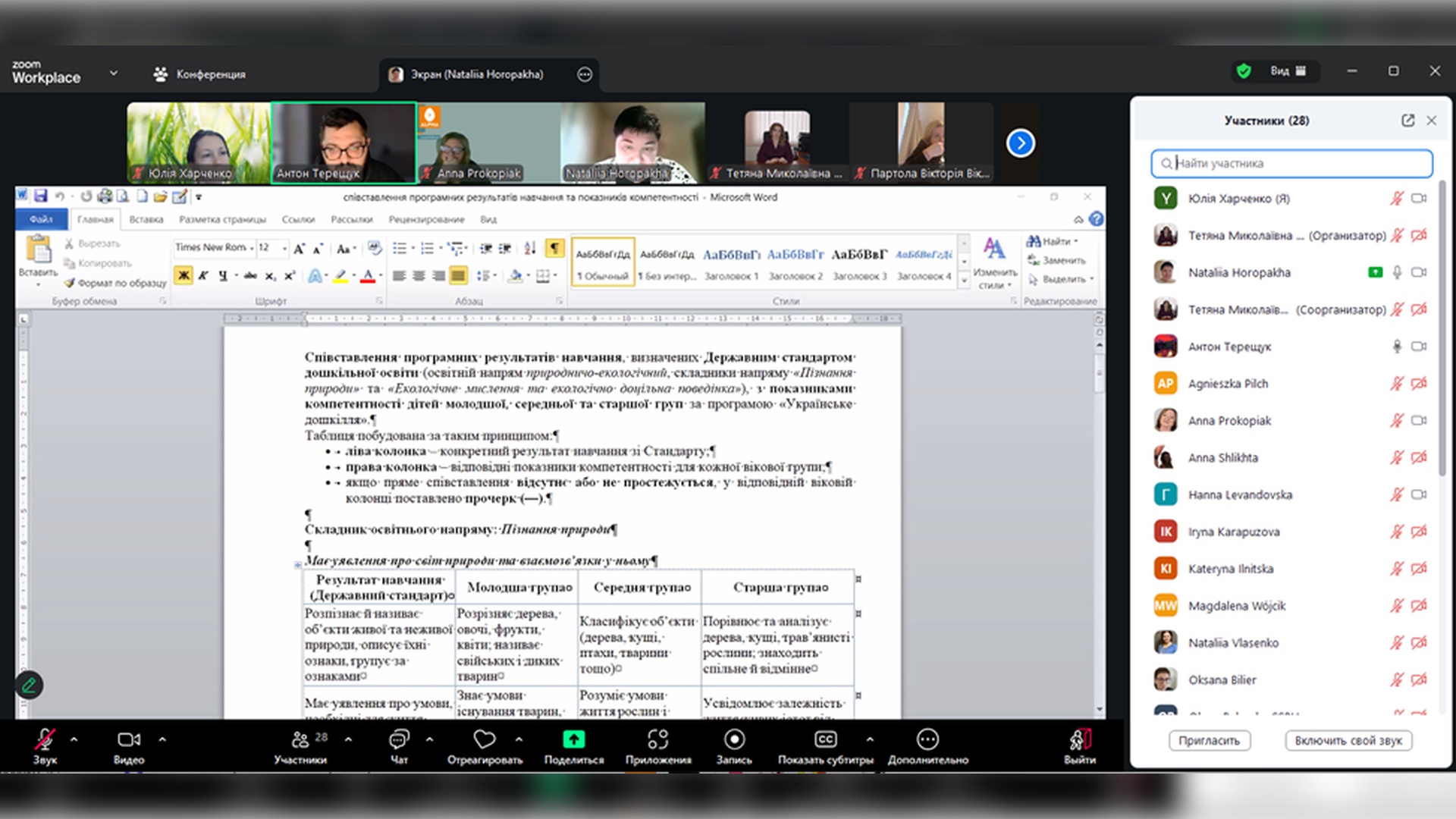
Task: Switch to Рецензирование ribbon tab
Action: [426, 219]
